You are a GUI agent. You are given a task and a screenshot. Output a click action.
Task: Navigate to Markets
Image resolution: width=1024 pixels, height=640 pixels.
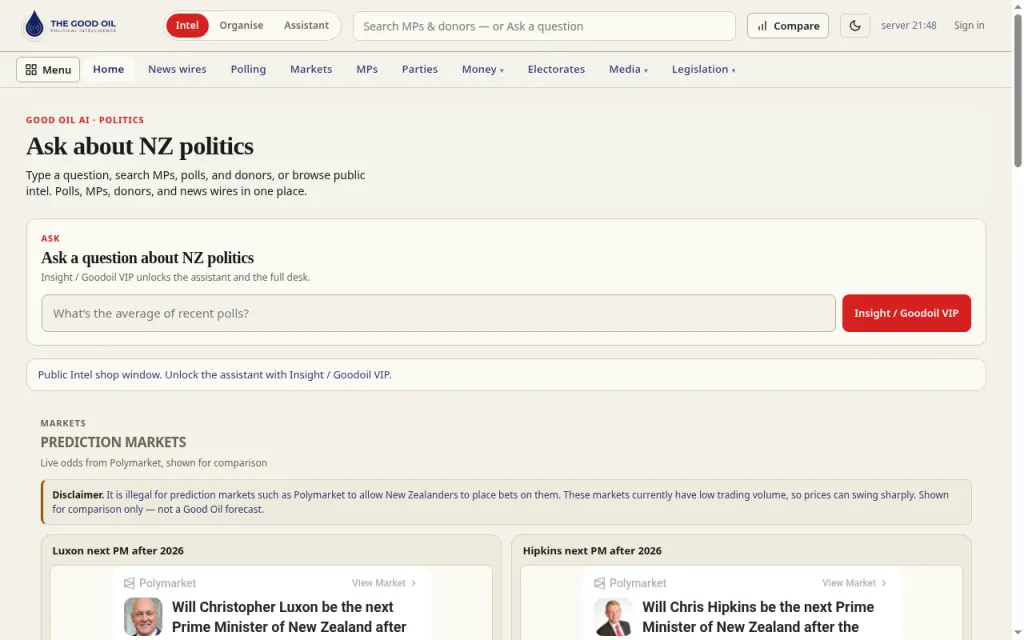pos(311,69)
